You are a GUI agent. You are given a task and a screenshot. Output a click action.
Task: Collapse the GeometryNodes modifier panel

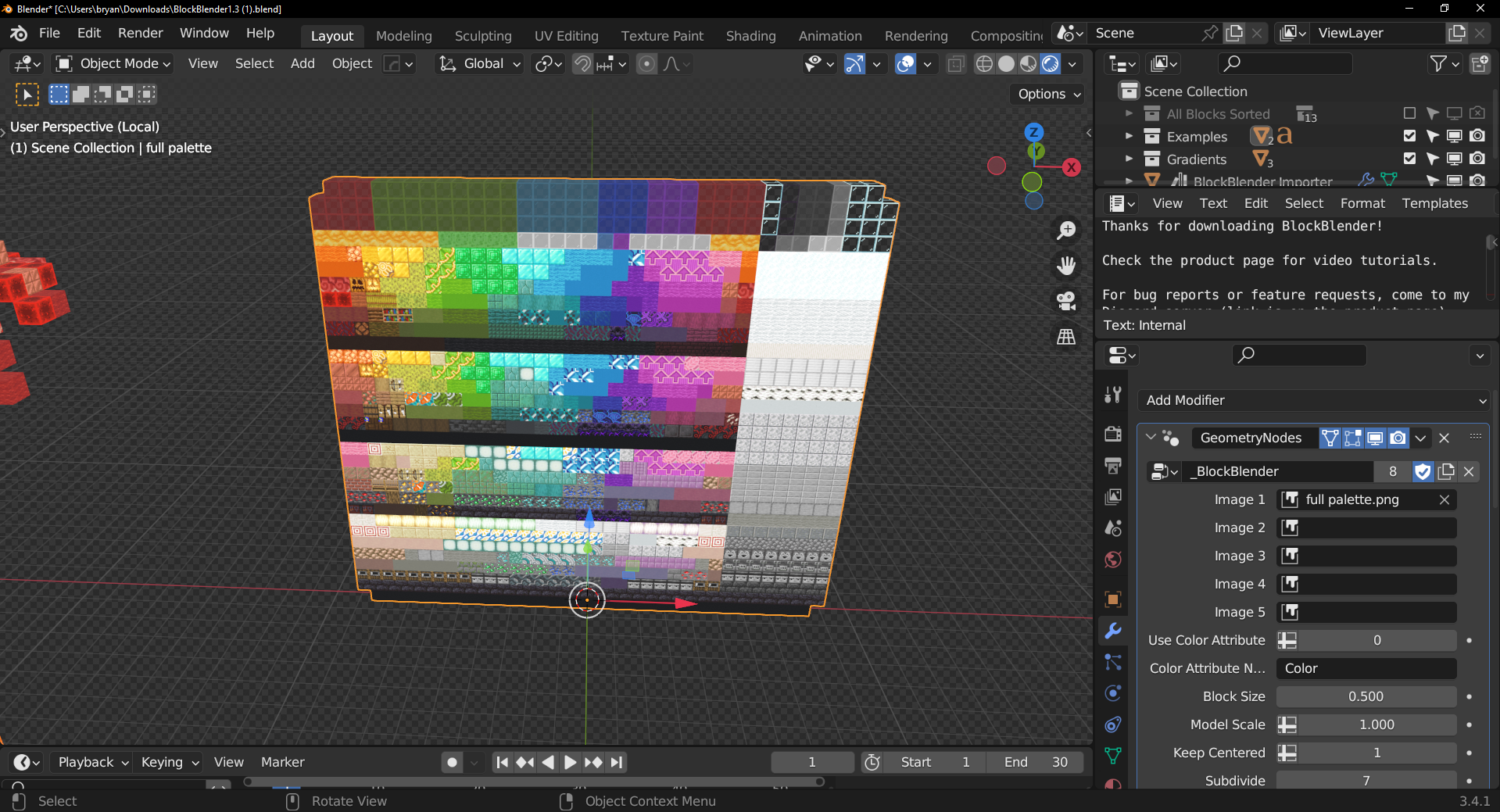tap(1150, 438)
